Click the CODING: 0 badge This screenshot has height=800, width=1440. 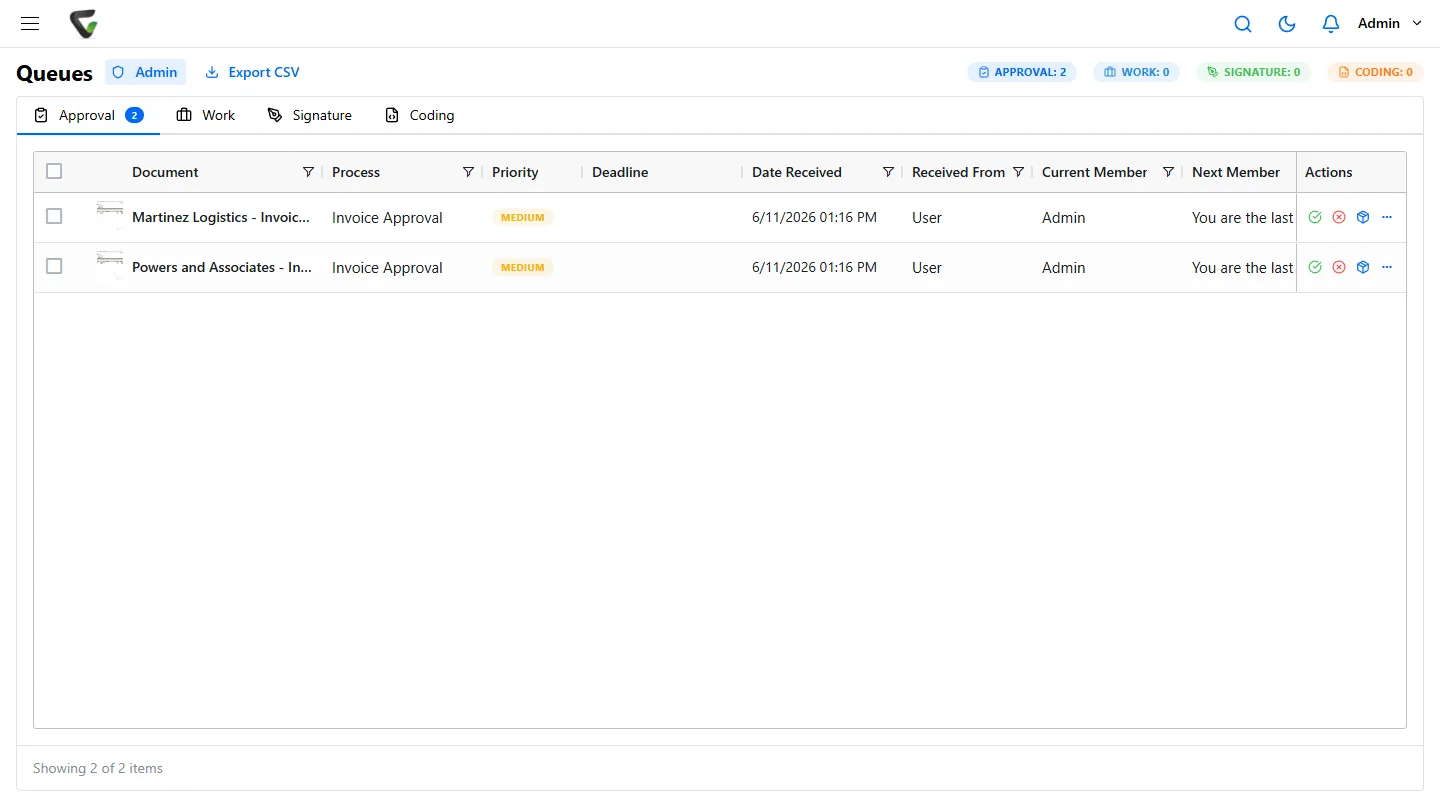1375,72
